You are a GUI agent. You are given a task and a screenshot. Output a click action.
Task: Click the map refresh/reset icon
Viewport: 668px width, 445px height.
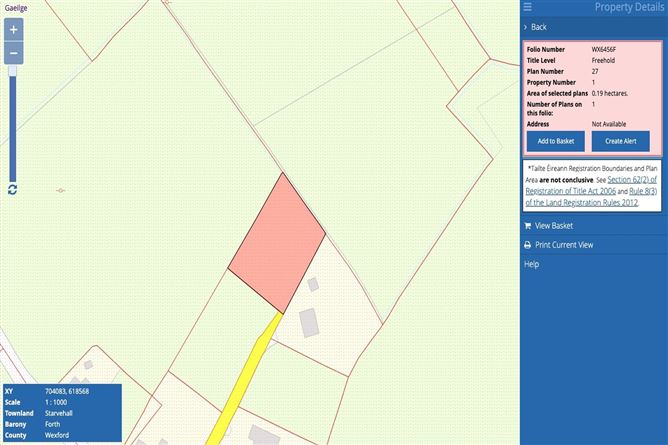click(12, 189)
